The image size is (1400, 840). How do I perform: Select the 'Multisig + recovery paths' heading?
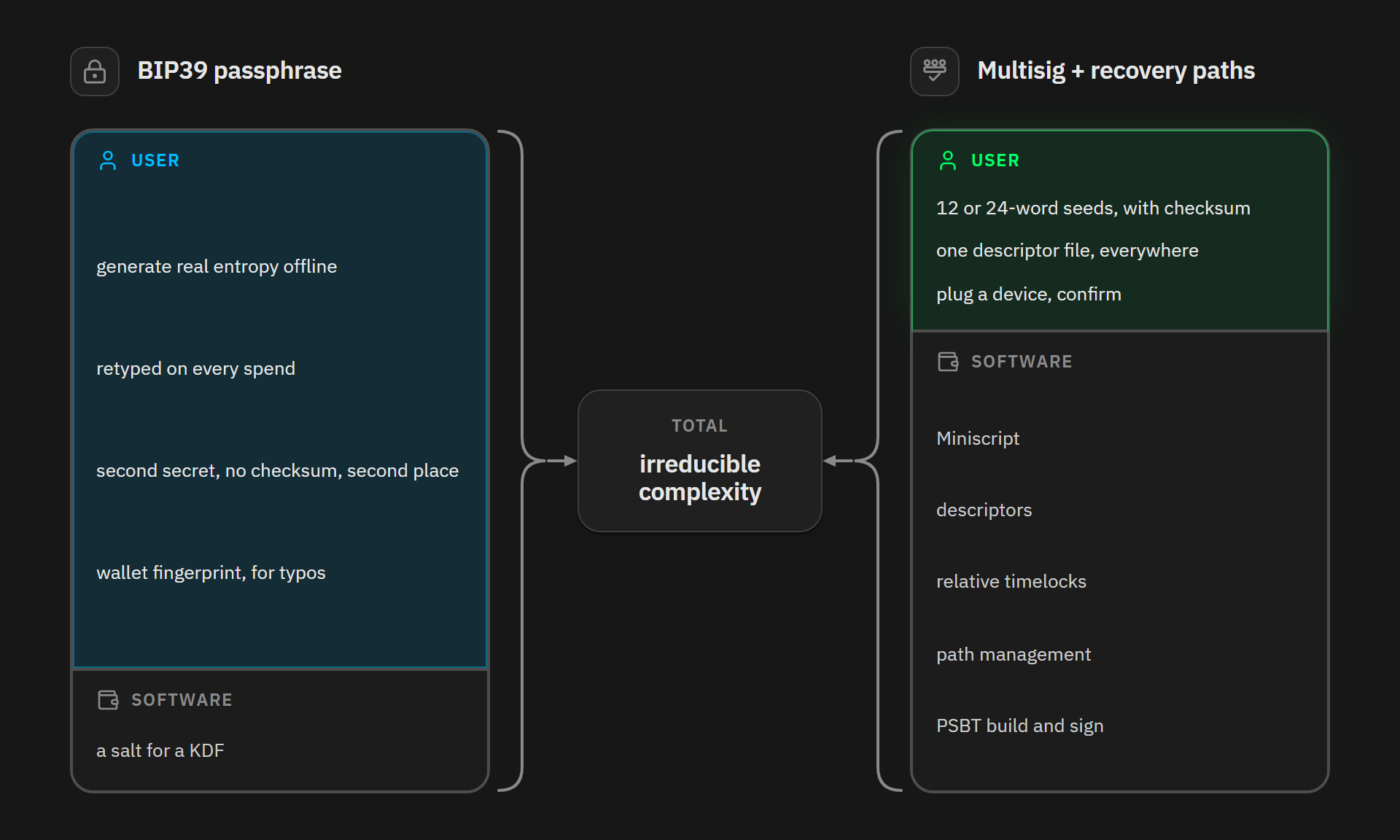point(1116,71)
